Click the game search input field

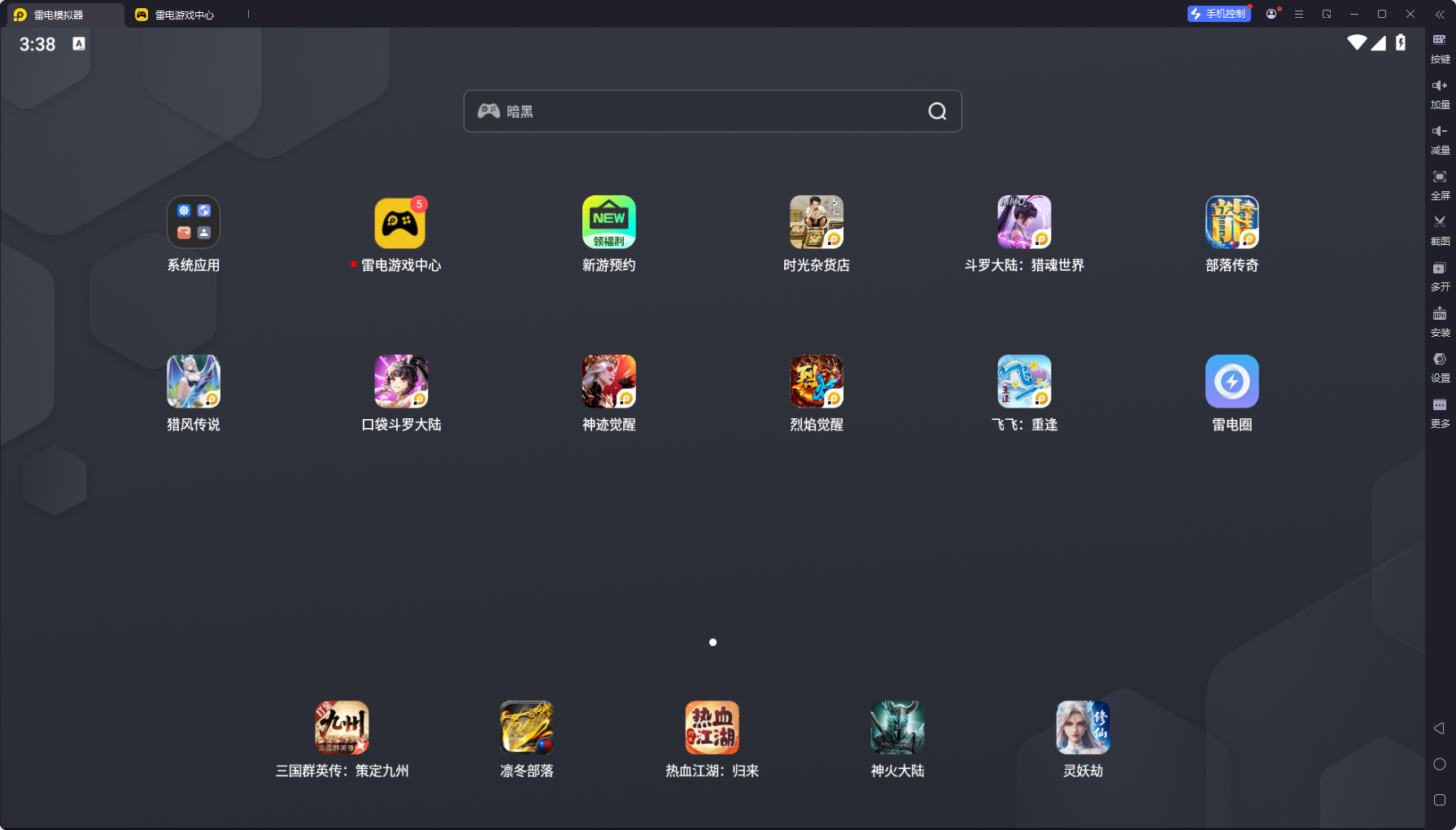pos(700,111)
